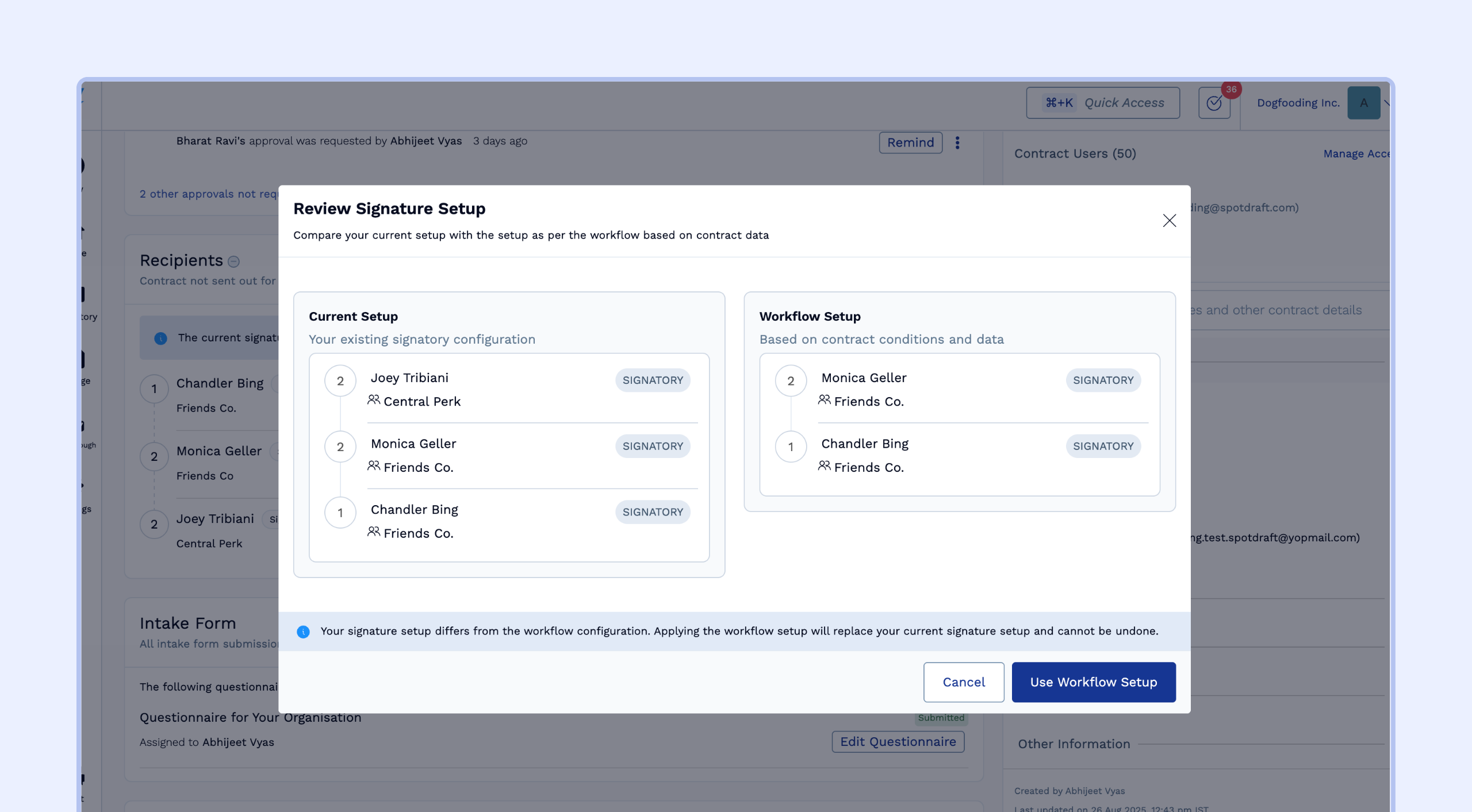Click the blue info icon in warning banner
The image size is (1472, 812).
303,632
